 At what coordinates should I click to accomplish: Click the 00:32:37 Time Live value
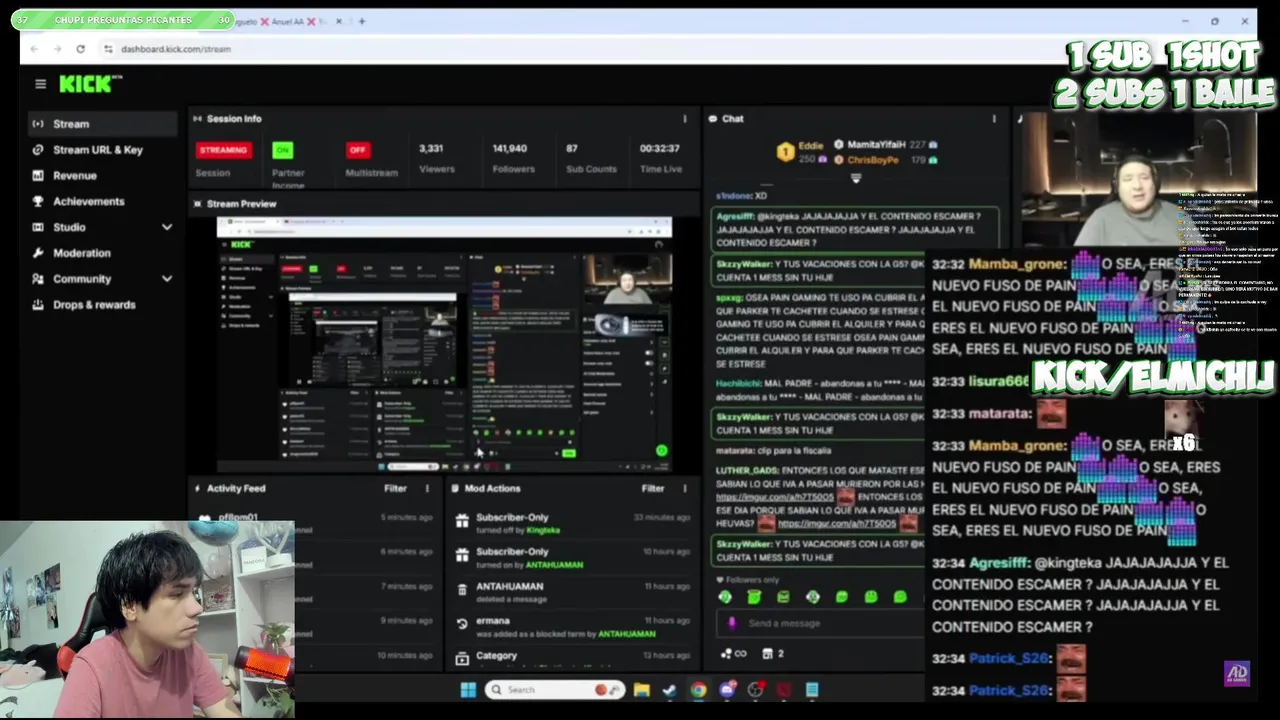[660, 149]
